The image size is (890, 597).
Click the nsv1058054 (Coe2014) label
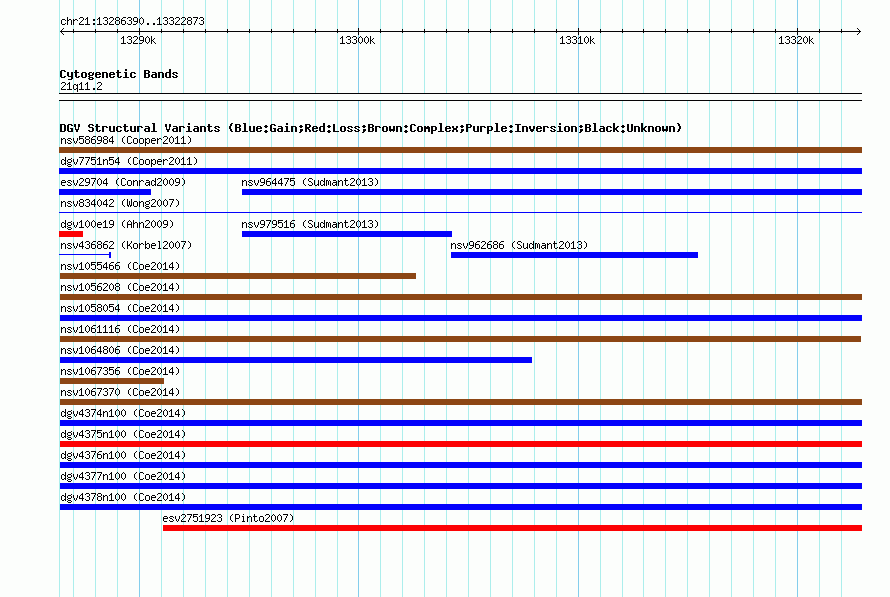pyautogui.click(x=120, y=308)
